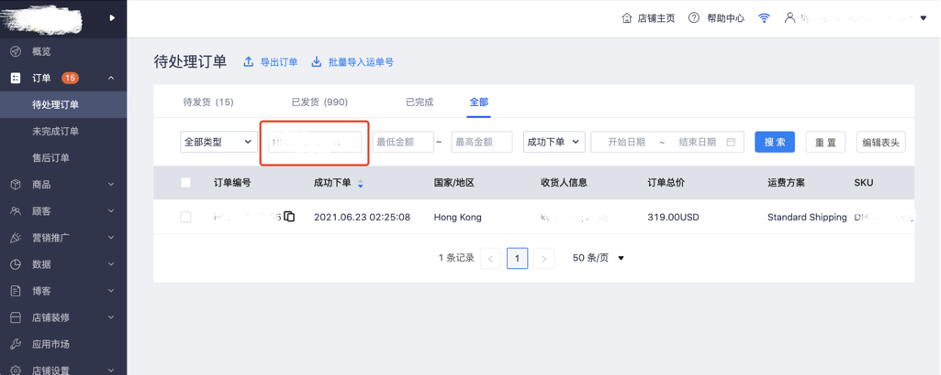This screenshot has width=941, height=375.
Task: Expand the 博客 menu chevron
Action: (111, 291)
